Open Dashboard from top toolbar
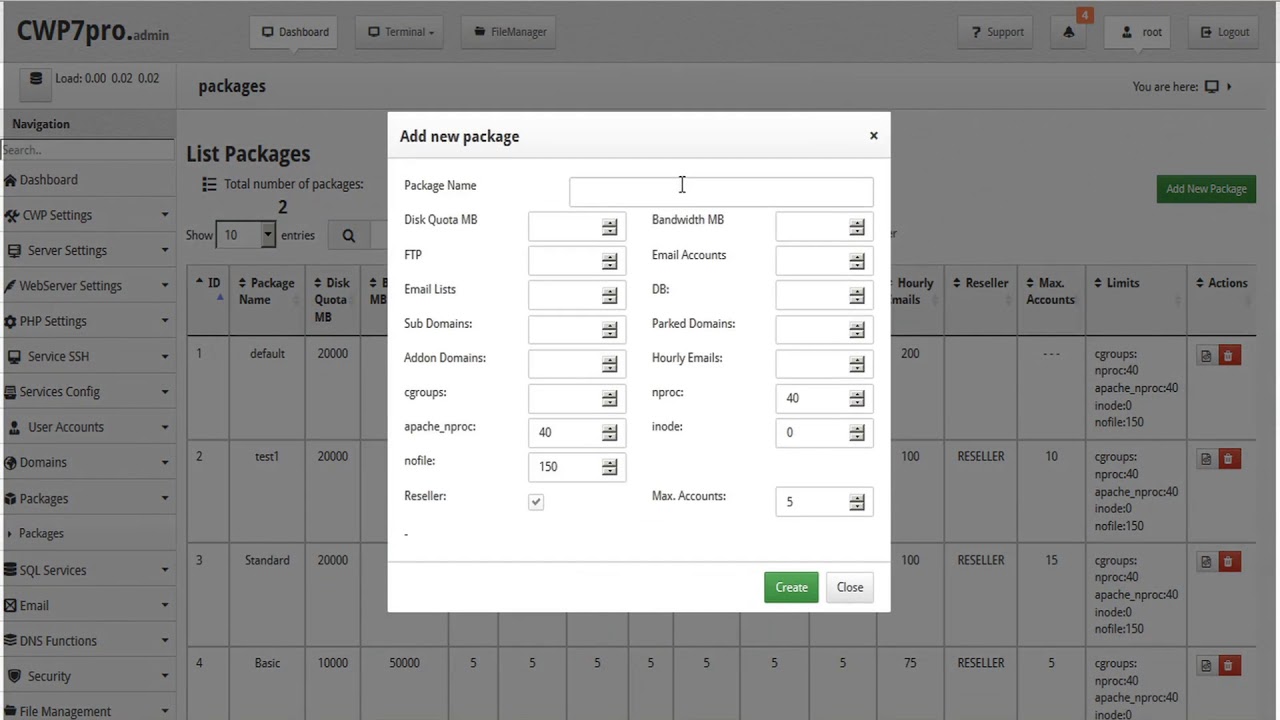Viewport: 1280px width, 720px height. [295, 32]
